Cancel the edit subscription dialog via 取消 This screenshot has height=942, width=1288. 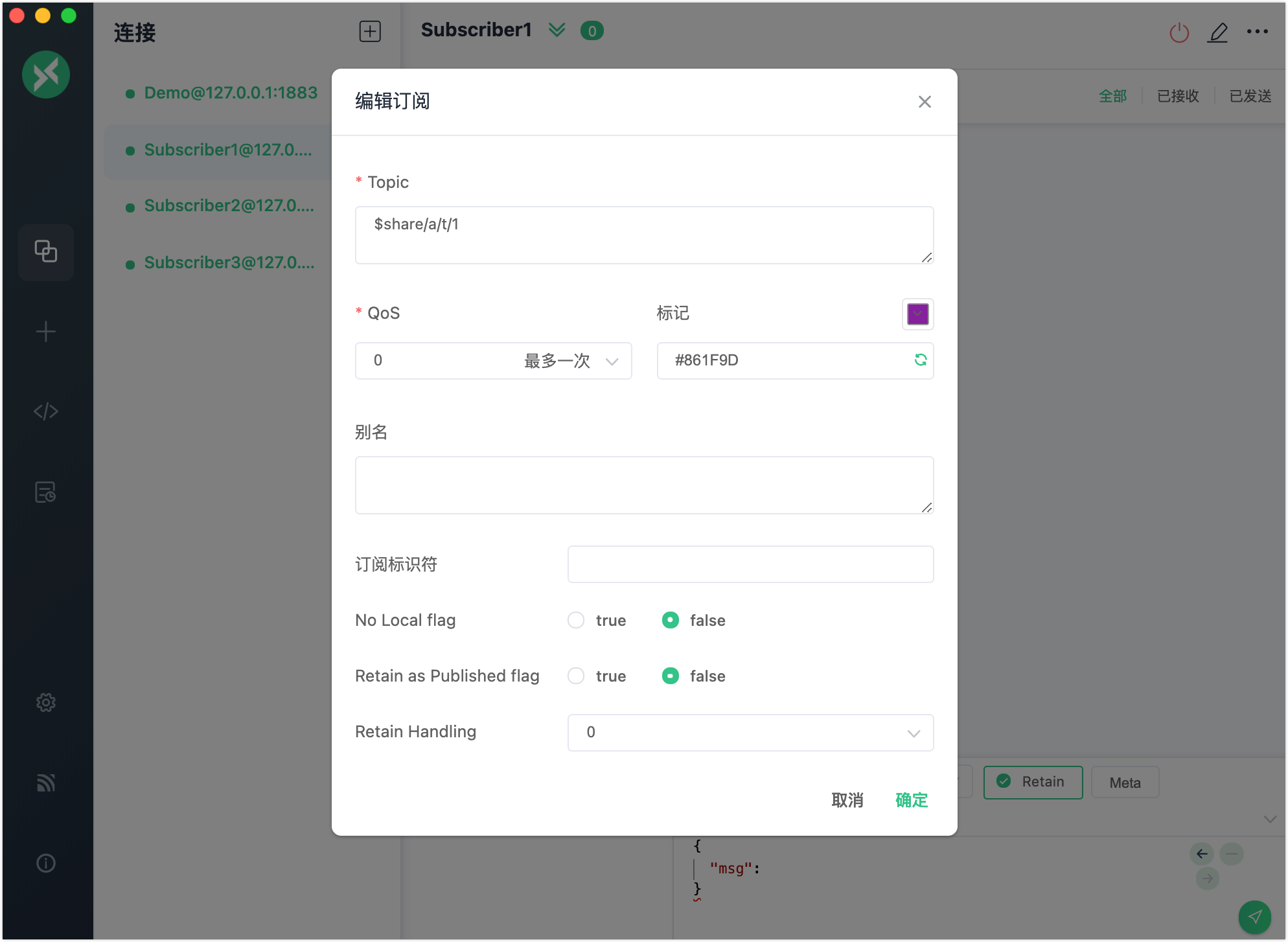pyautogui.click(x=848, y=801)
